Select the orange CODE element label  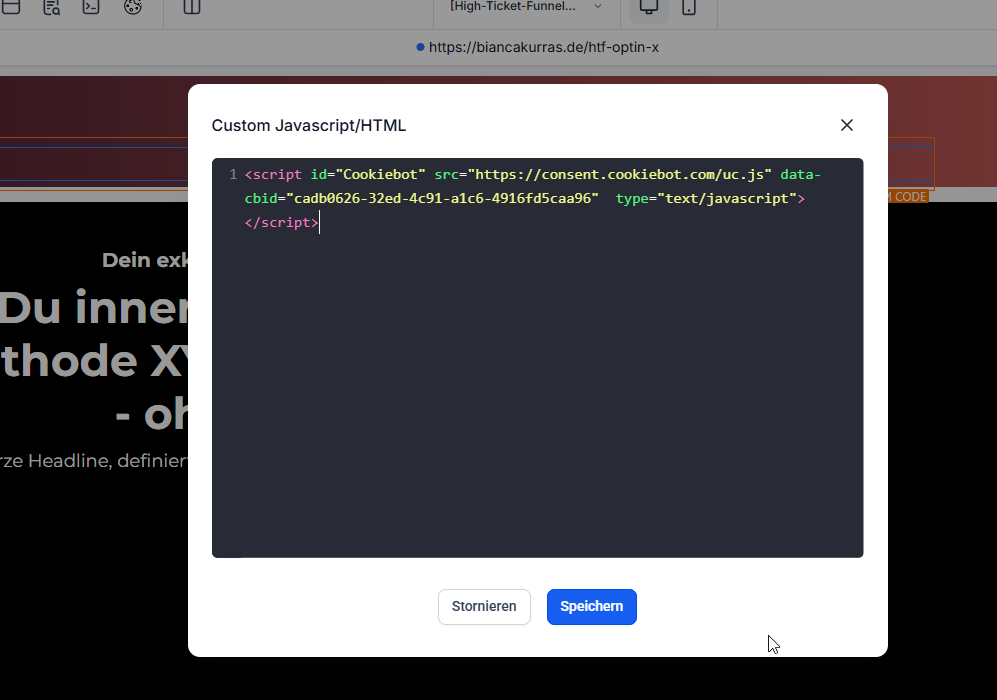click(909, 196)
